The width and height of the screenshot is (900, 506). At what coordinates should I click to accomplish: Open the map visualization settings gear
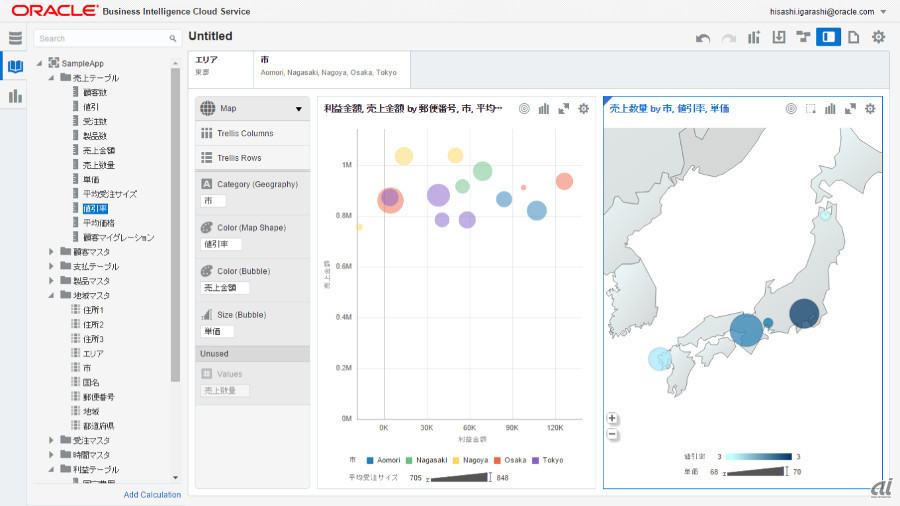pyautogui.click(x=869, y=109)
